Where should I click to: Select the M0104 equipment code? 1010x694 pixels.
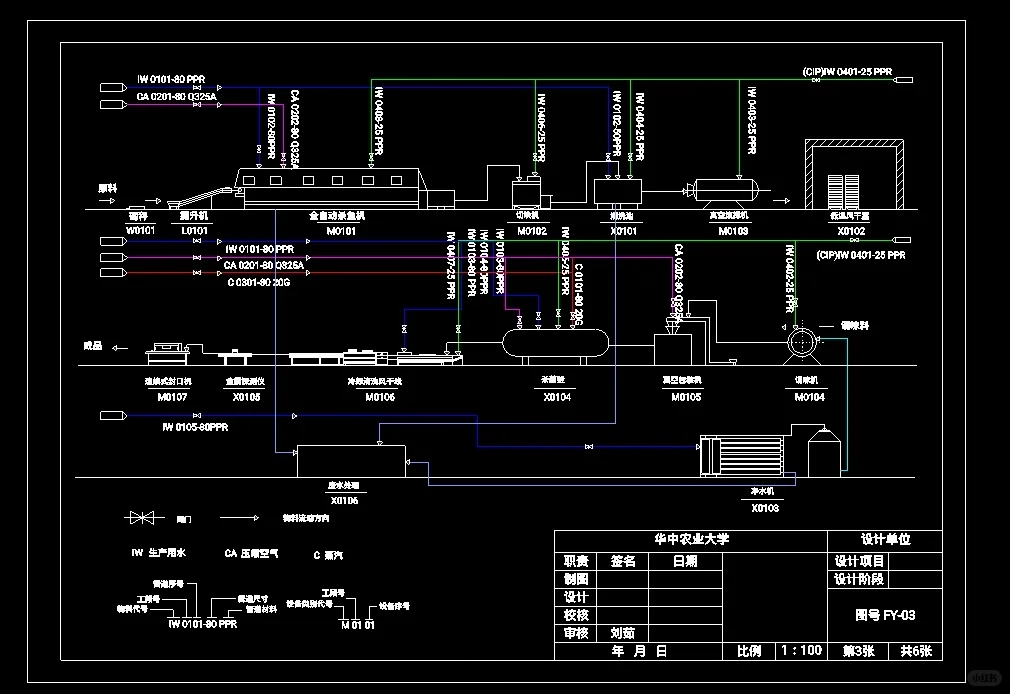coord(810,397)
